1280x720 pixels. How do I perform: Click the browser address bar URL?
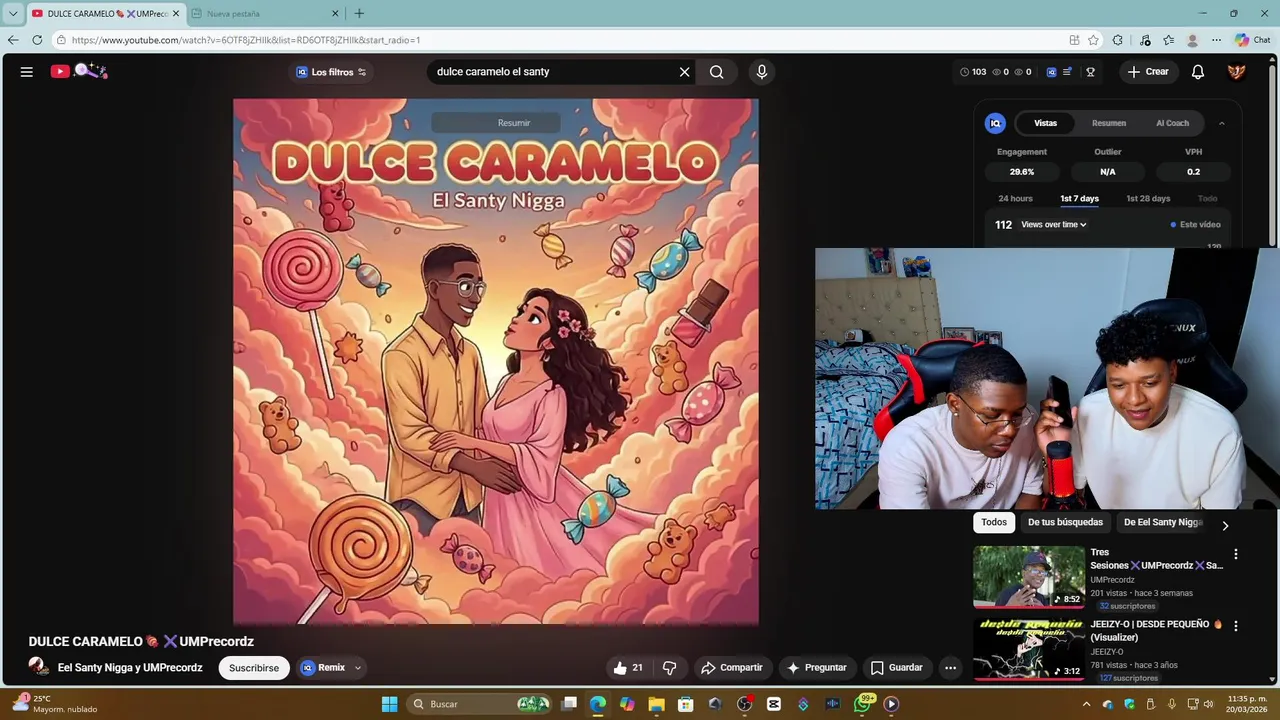pos(246,40)
